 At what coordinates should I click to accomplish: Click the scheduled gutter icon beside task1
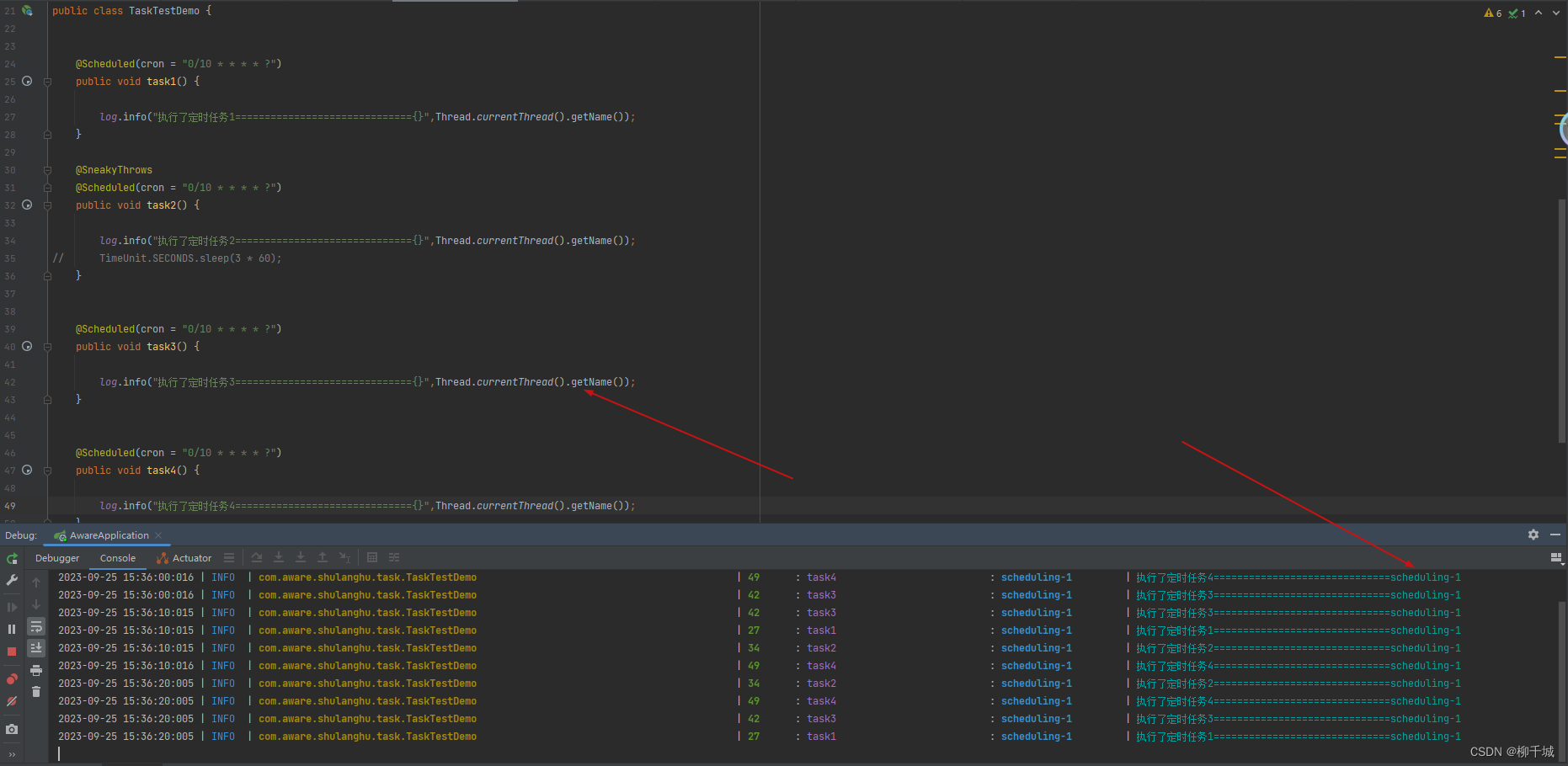click(27, 82)
